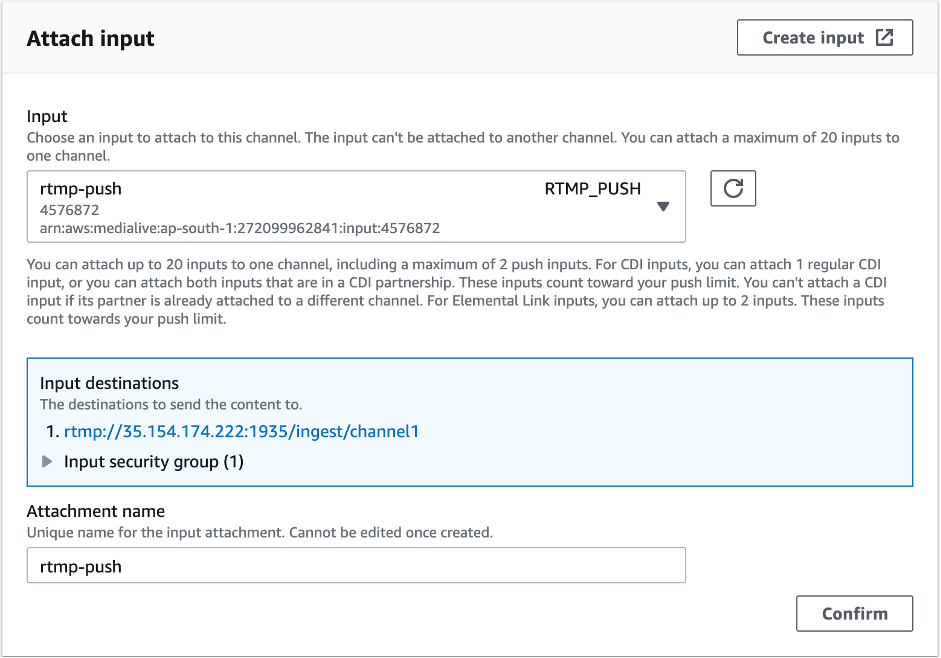The width and height of the screenshot is (941, 658).
Task: Click the reload icon next to the input field
Action: (x=733, y=187)
